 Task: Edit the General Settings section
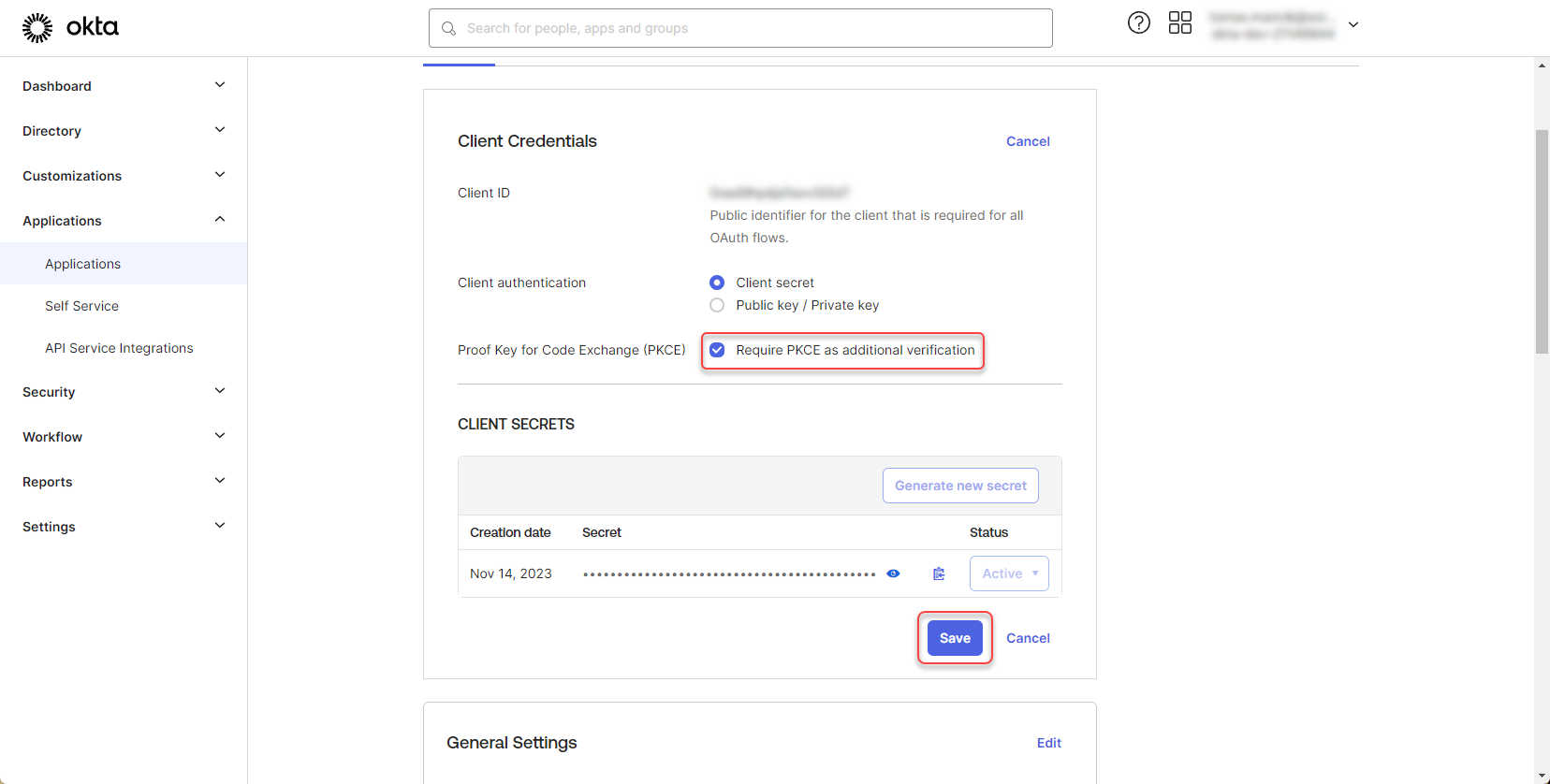point(1048,743)
